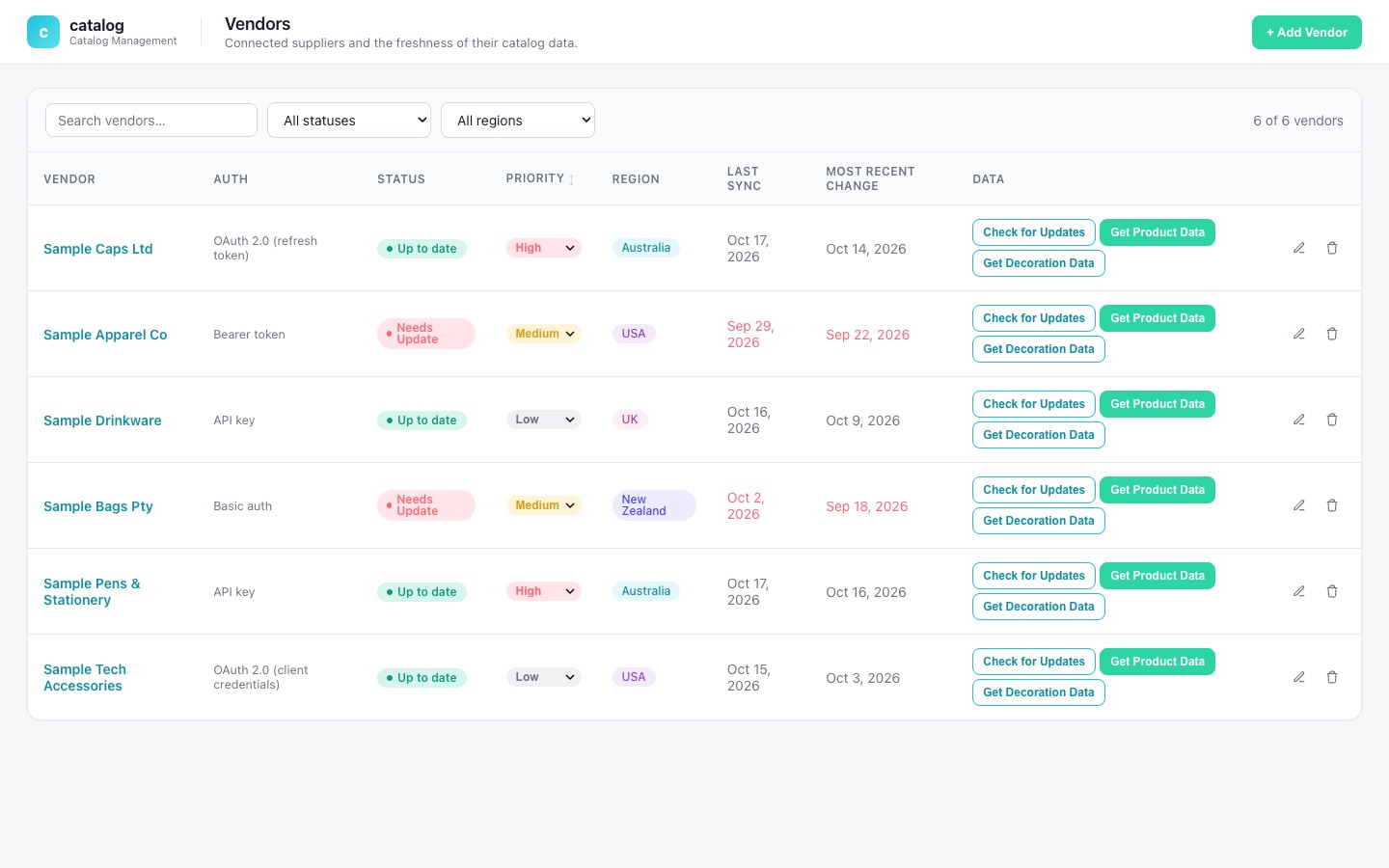Click the New Zealand region tag
This screenshot has height=868, width=1389.
pyautogui.click(x=654, y=505)
